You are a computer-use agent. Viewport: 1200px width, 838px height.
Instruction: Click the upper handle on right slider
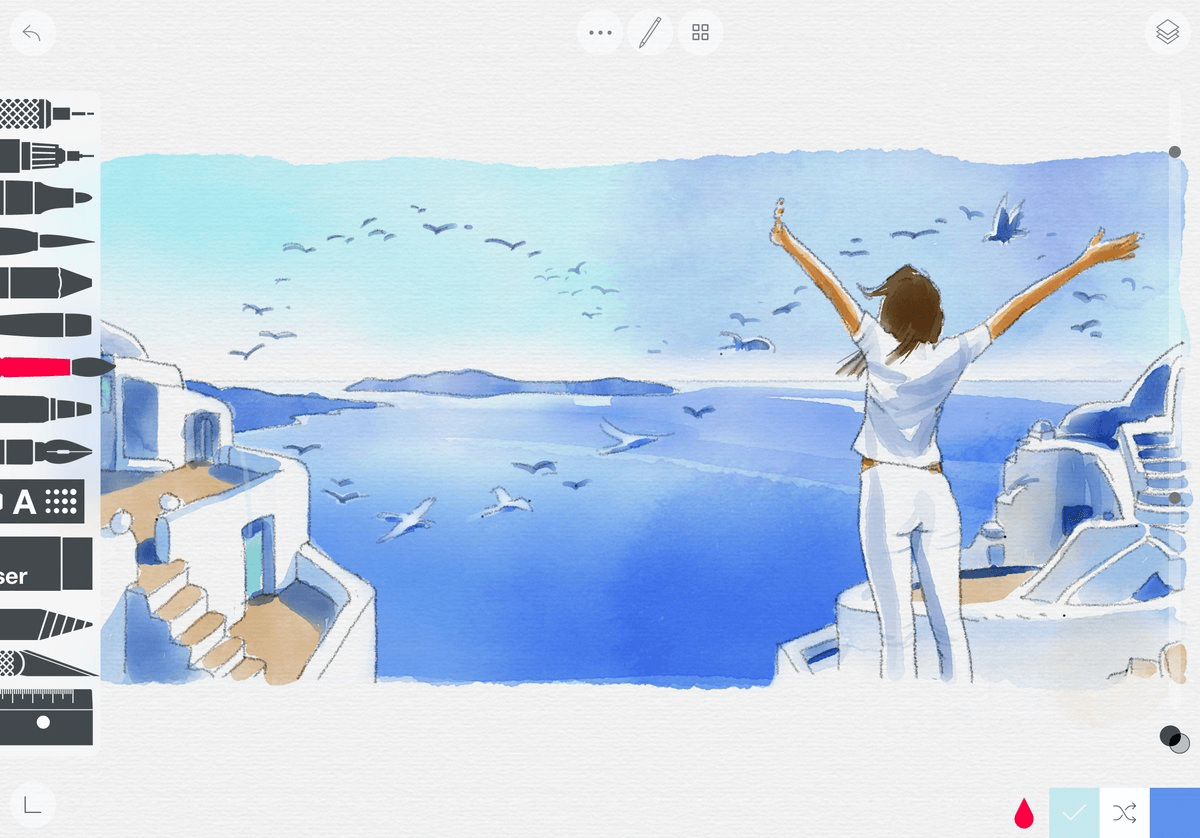click(1175, 152)
